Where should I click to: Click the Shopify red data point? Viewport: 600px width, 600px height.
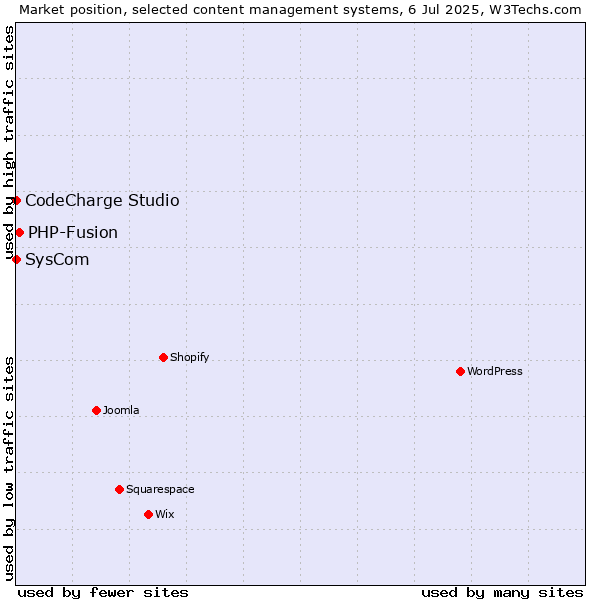(163, 357)
